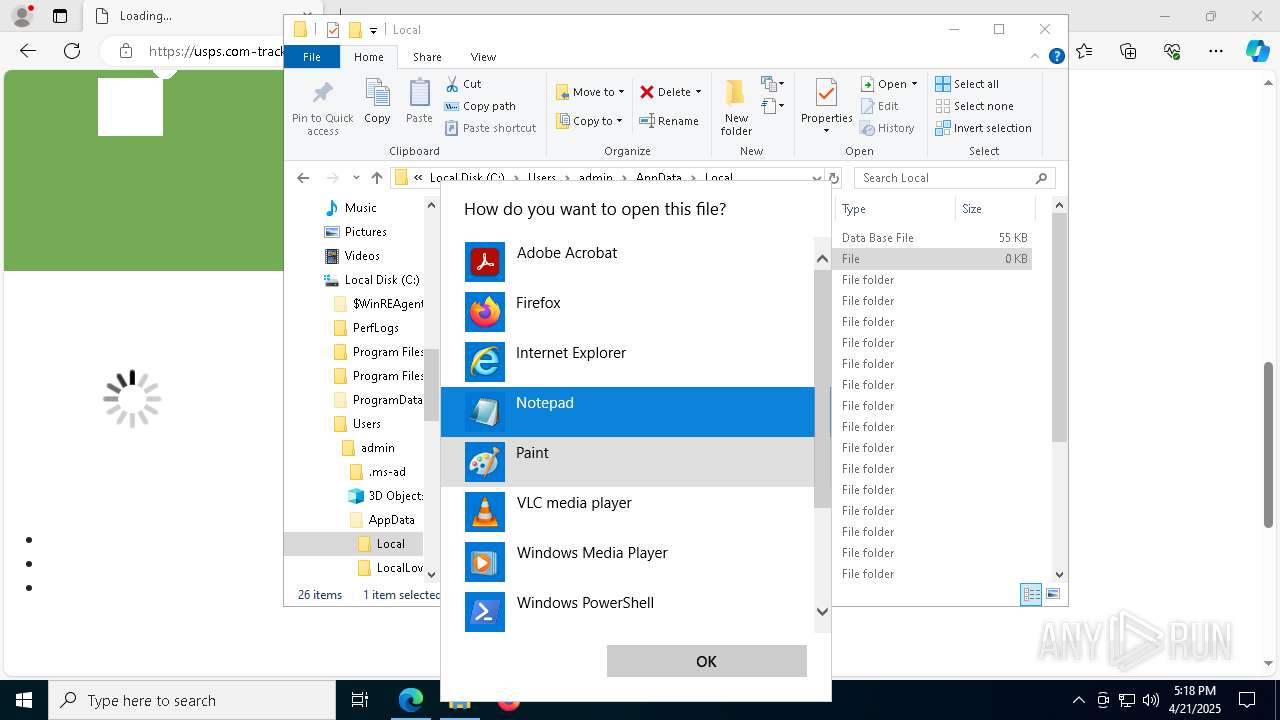Click the Pin to Quick access icon
The height and width of the screenshot is (720, 1280).
click(x=322, y=107)
